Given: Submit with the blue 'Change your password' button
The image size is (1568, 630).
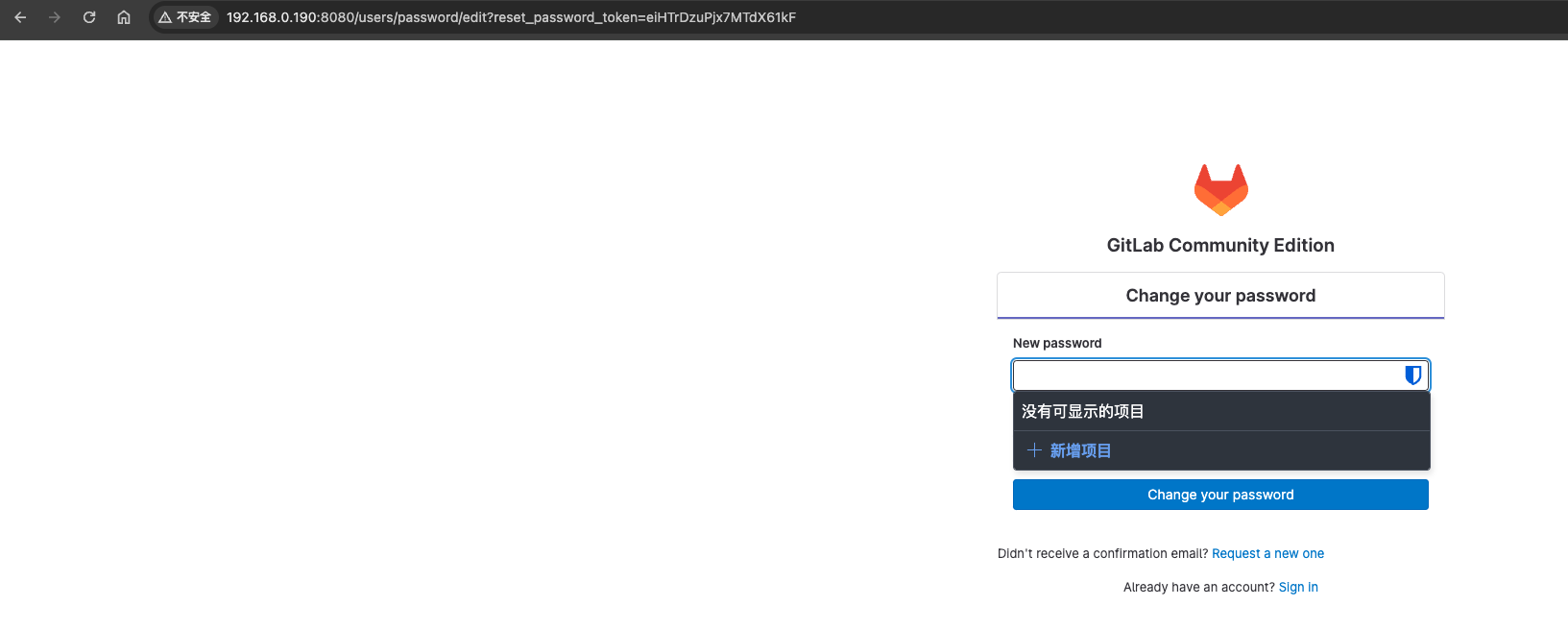Looking at the screenshot, I should click(x=1220, y=495).
